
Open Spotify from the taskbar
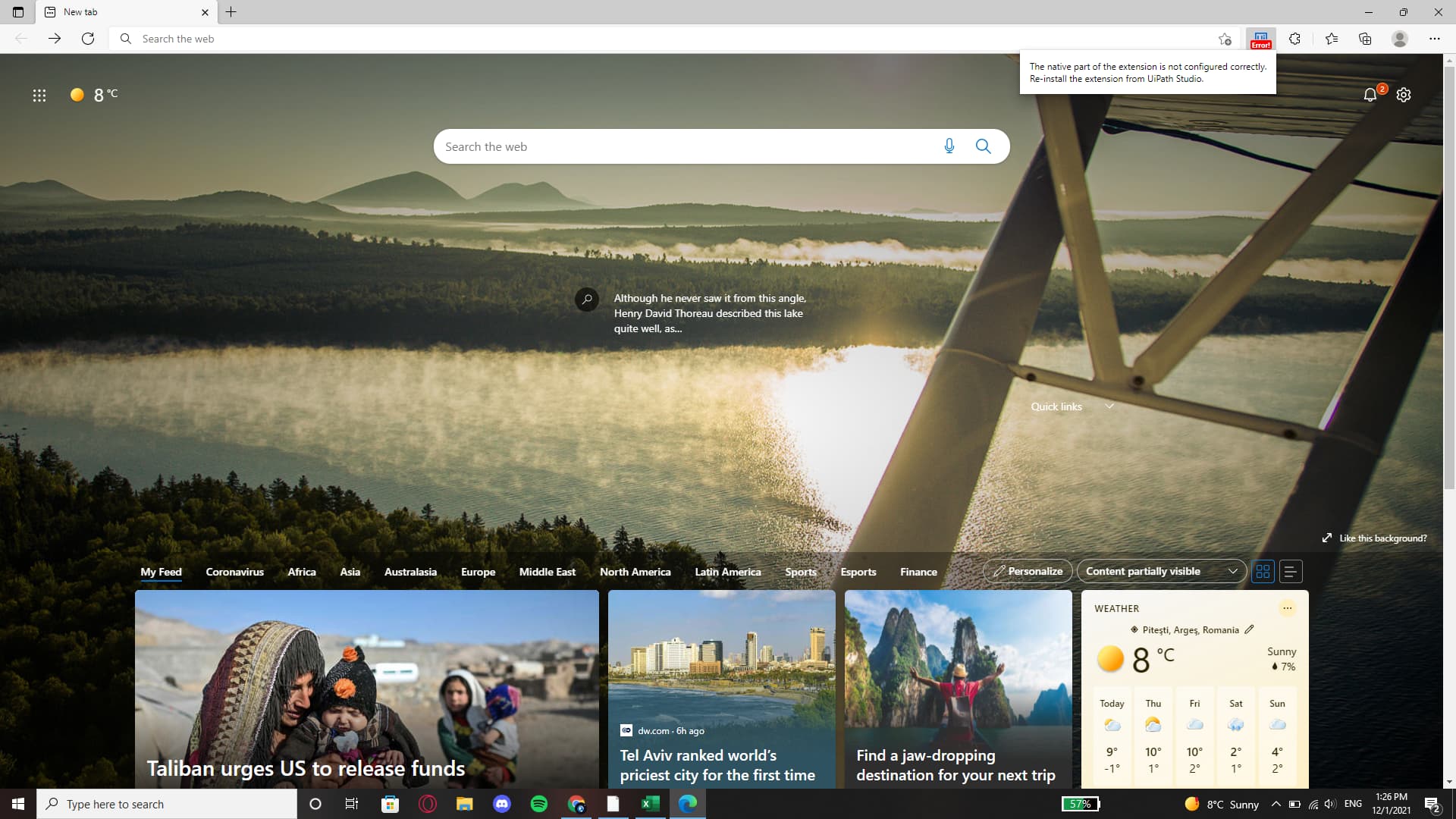pos(539,804)
